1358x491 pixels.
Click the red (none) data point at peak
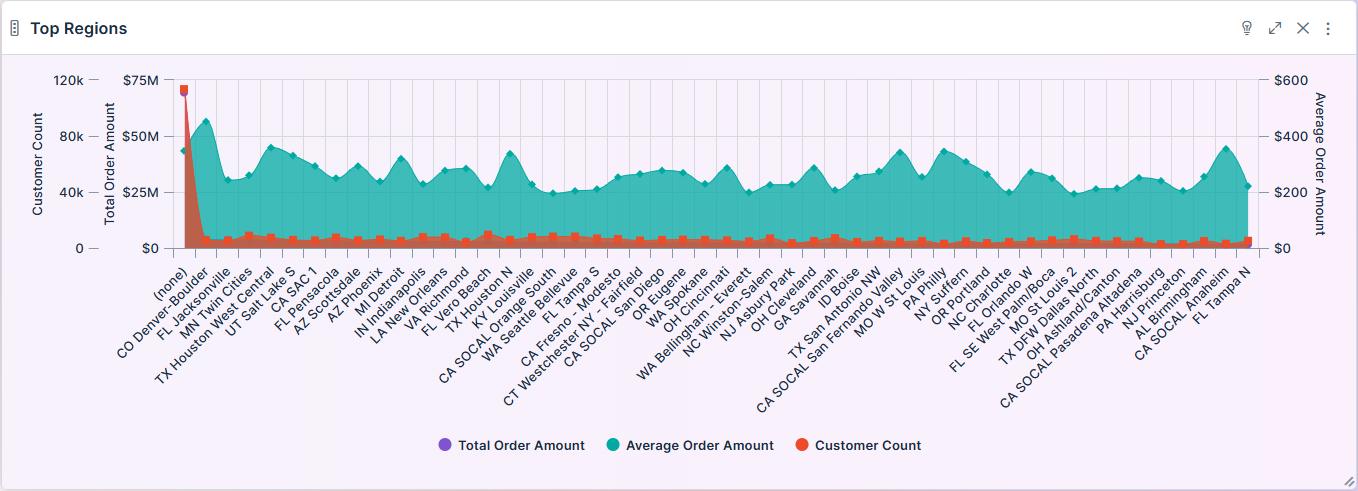point(184,90)
